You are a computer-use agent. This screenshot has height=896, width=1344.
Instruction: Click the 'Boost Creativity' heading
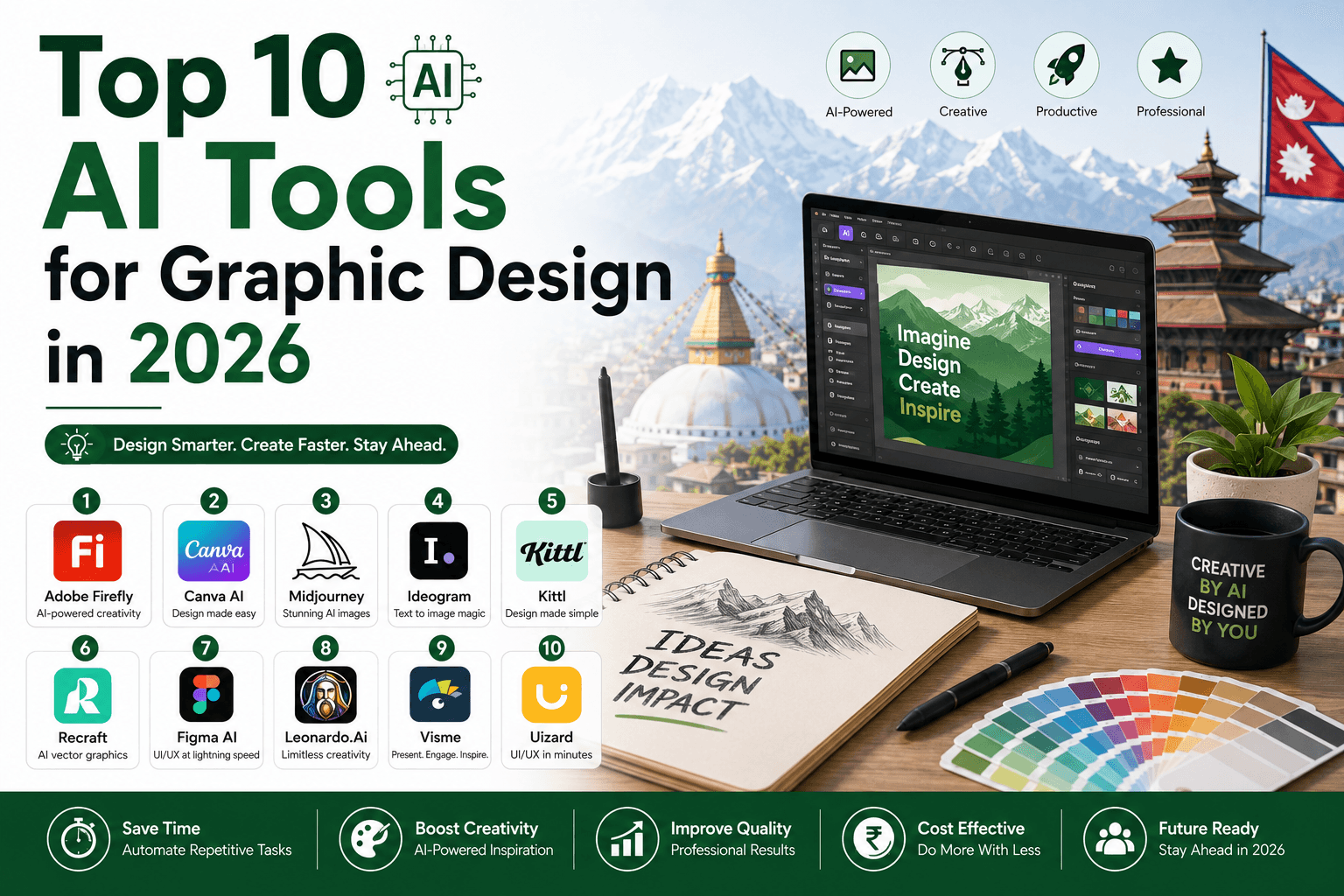[x=476, y=829]
